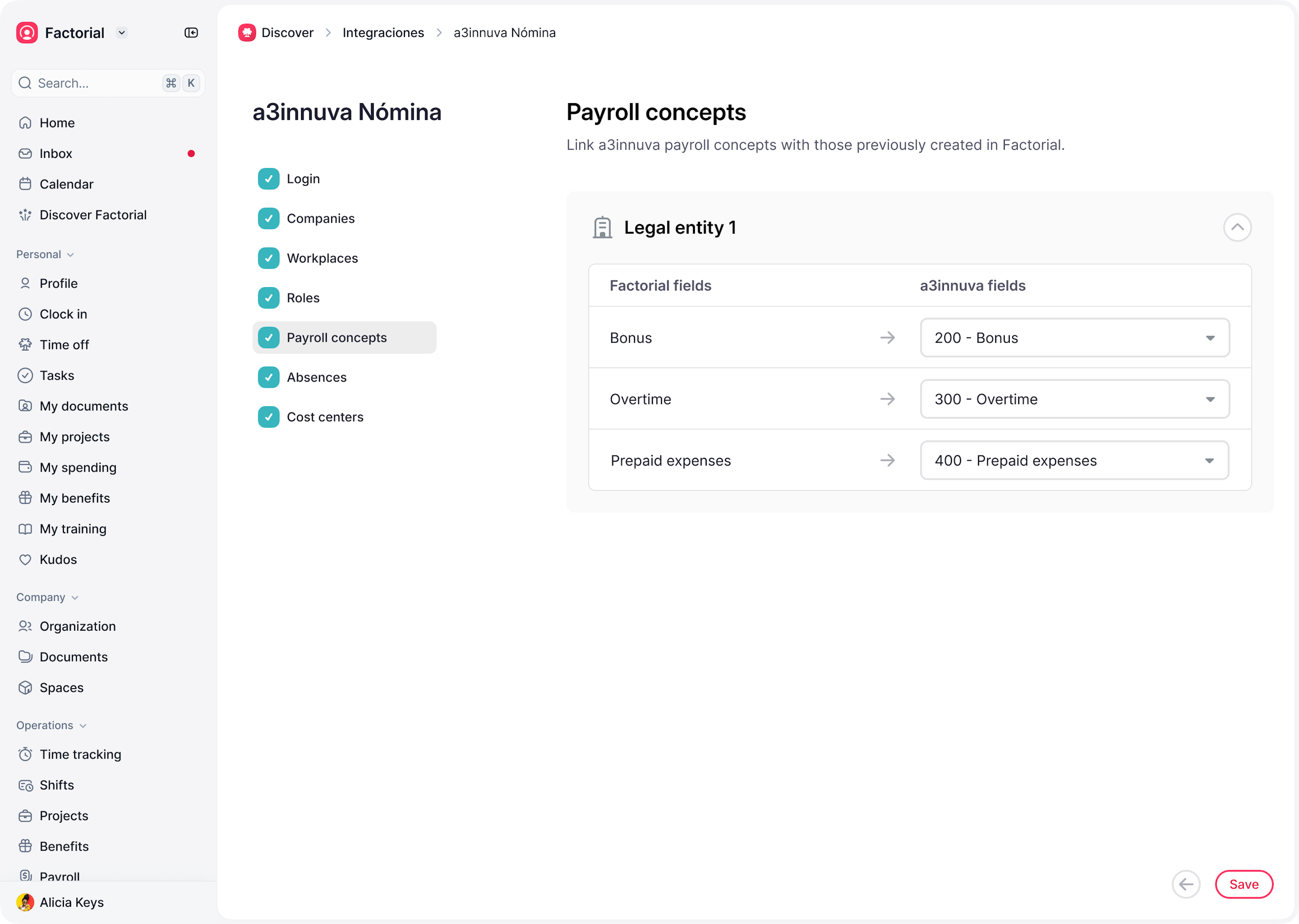The image size is (1299, 924).
Task: Click the Calendar icon in sidebar
Action: point(25,184)
